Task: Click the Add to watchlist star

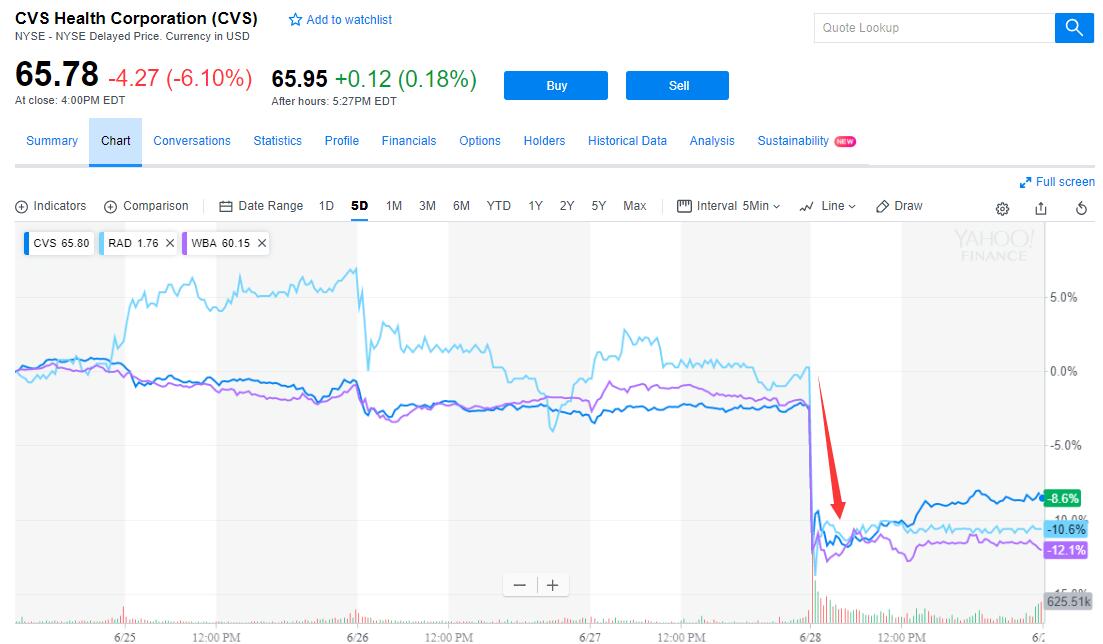Action: click(x=295, y=20)
